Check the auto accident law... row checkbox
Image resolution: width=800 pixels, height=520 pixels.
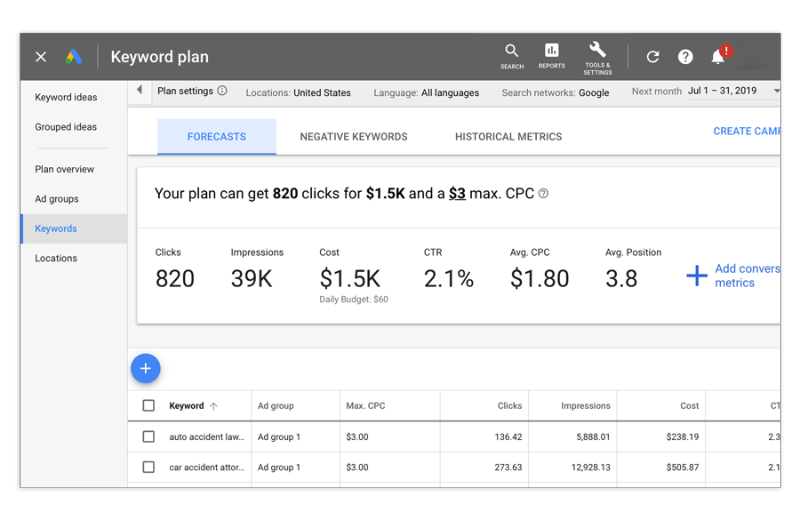click(148, 437)
